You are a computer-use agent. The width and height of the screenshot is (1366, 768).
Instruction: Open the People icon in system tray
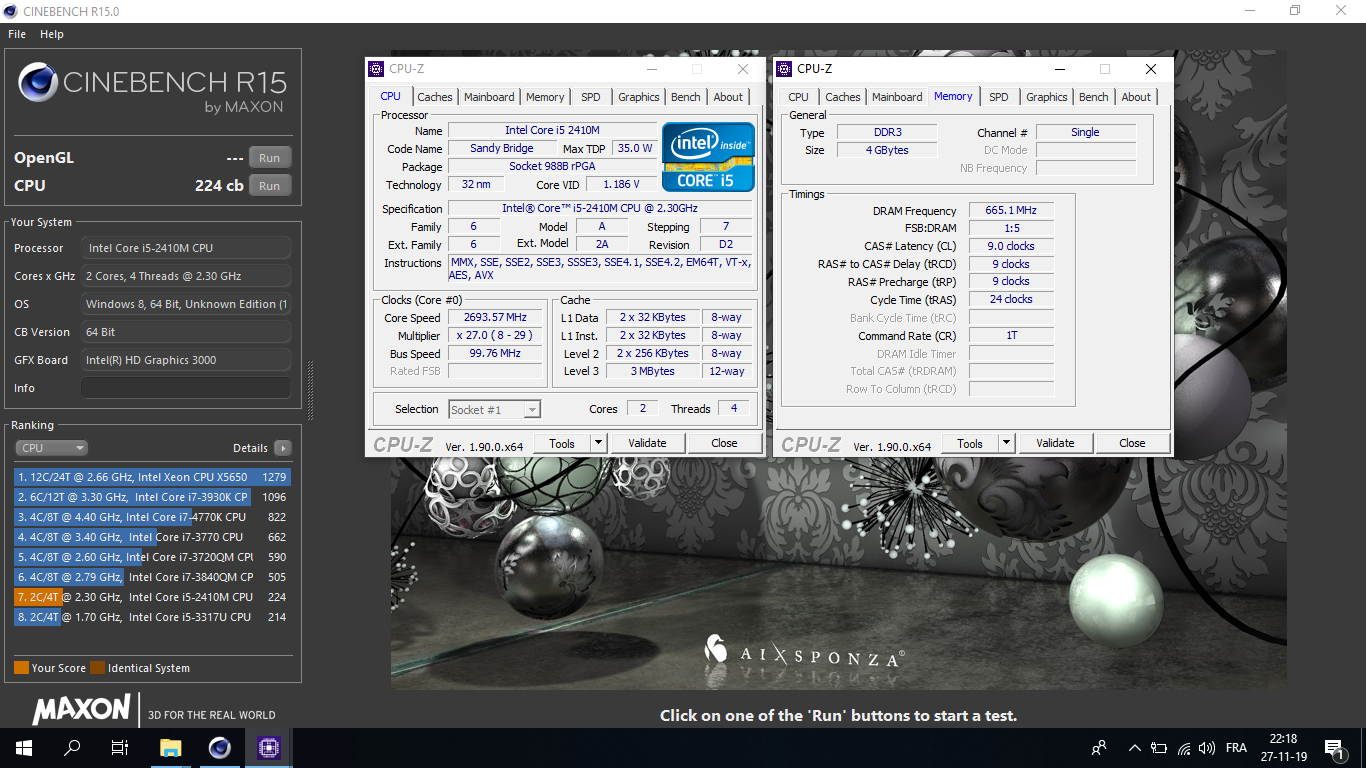click(1099, 748)
